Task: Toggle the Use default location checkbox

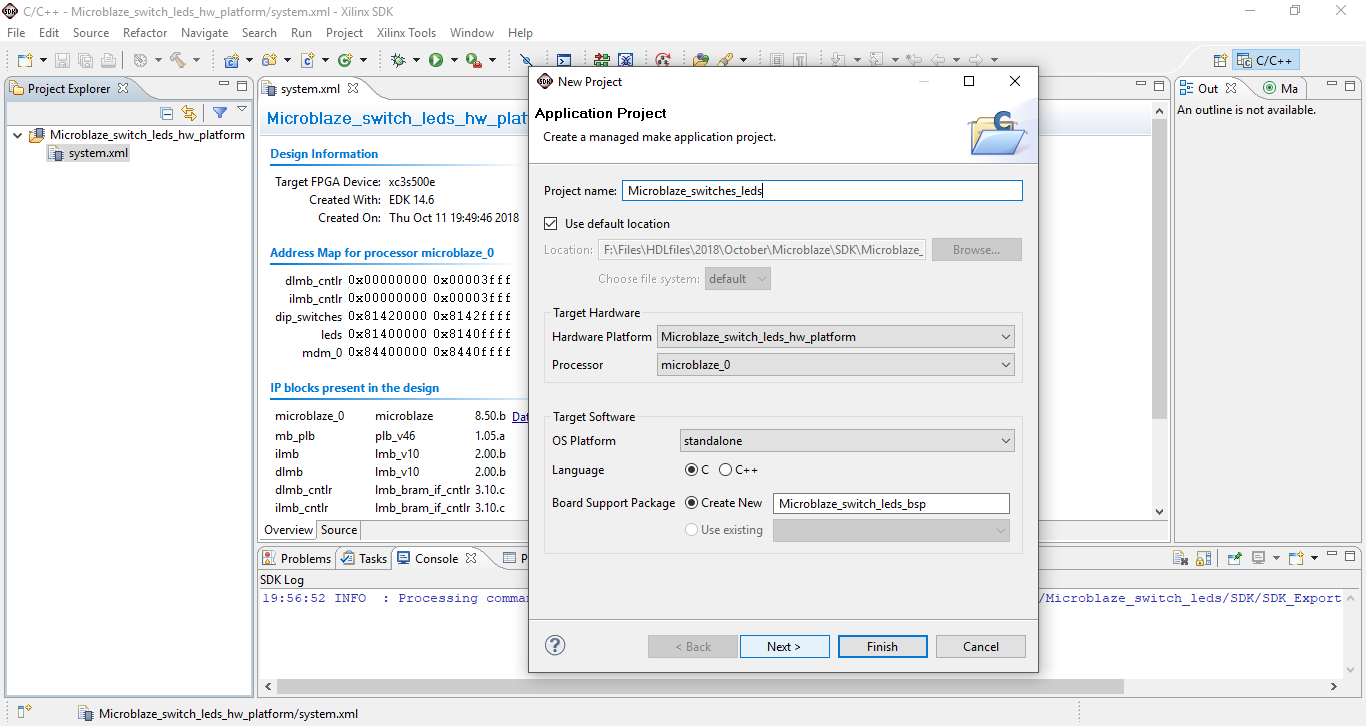Action: pyautogui.click(x=551, y=224)
